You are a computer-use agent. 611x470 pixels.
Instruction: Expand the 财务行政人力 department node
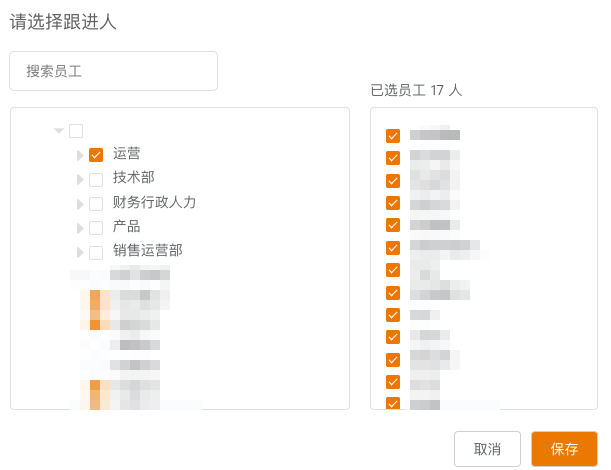point(81,203)
